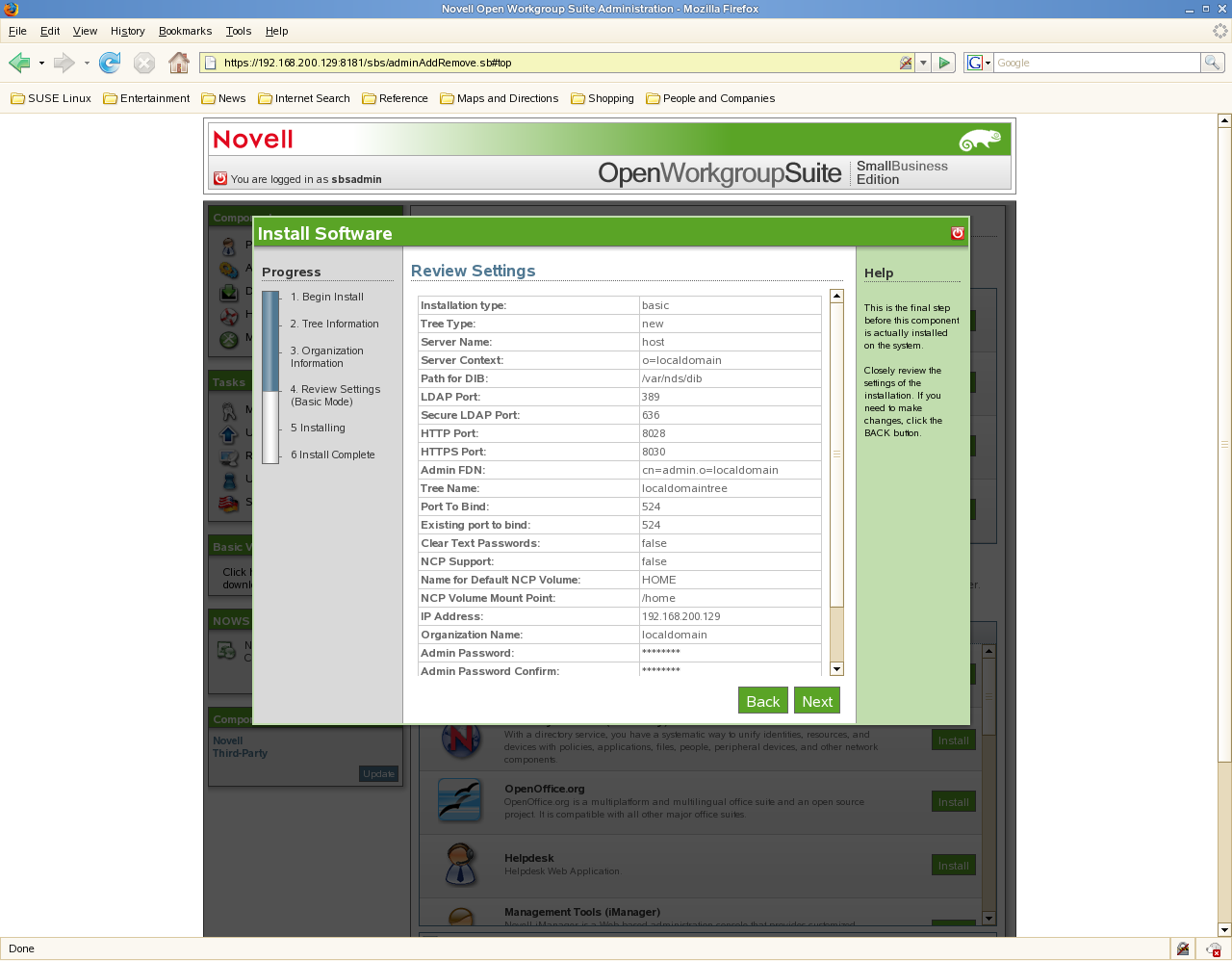Open the View menu
The height and width of the screenshot is (961, 1232).
coord(85,31)
